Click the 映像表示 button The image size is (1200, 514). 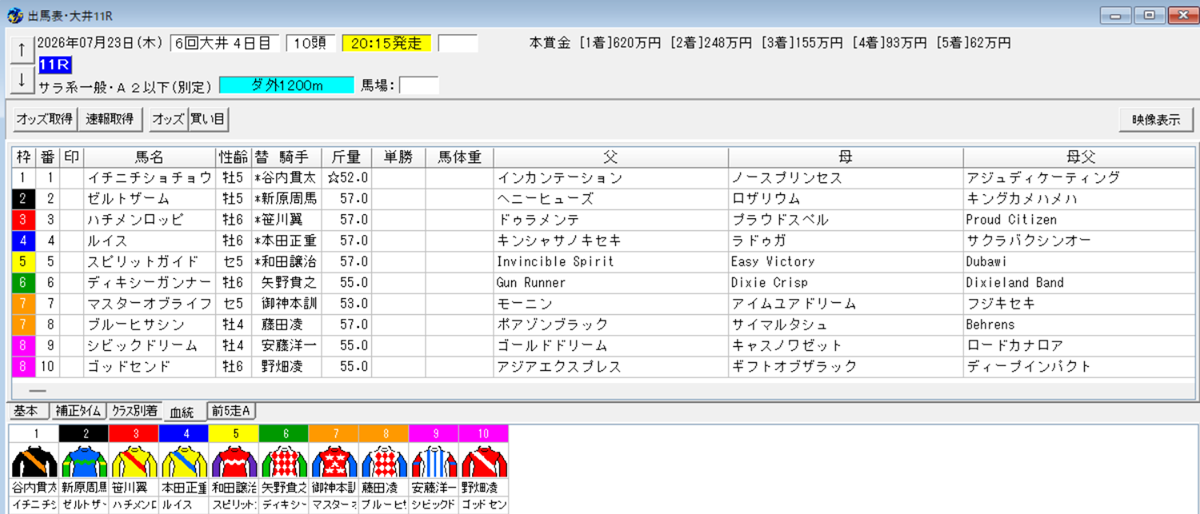(x=1156, y=119)
